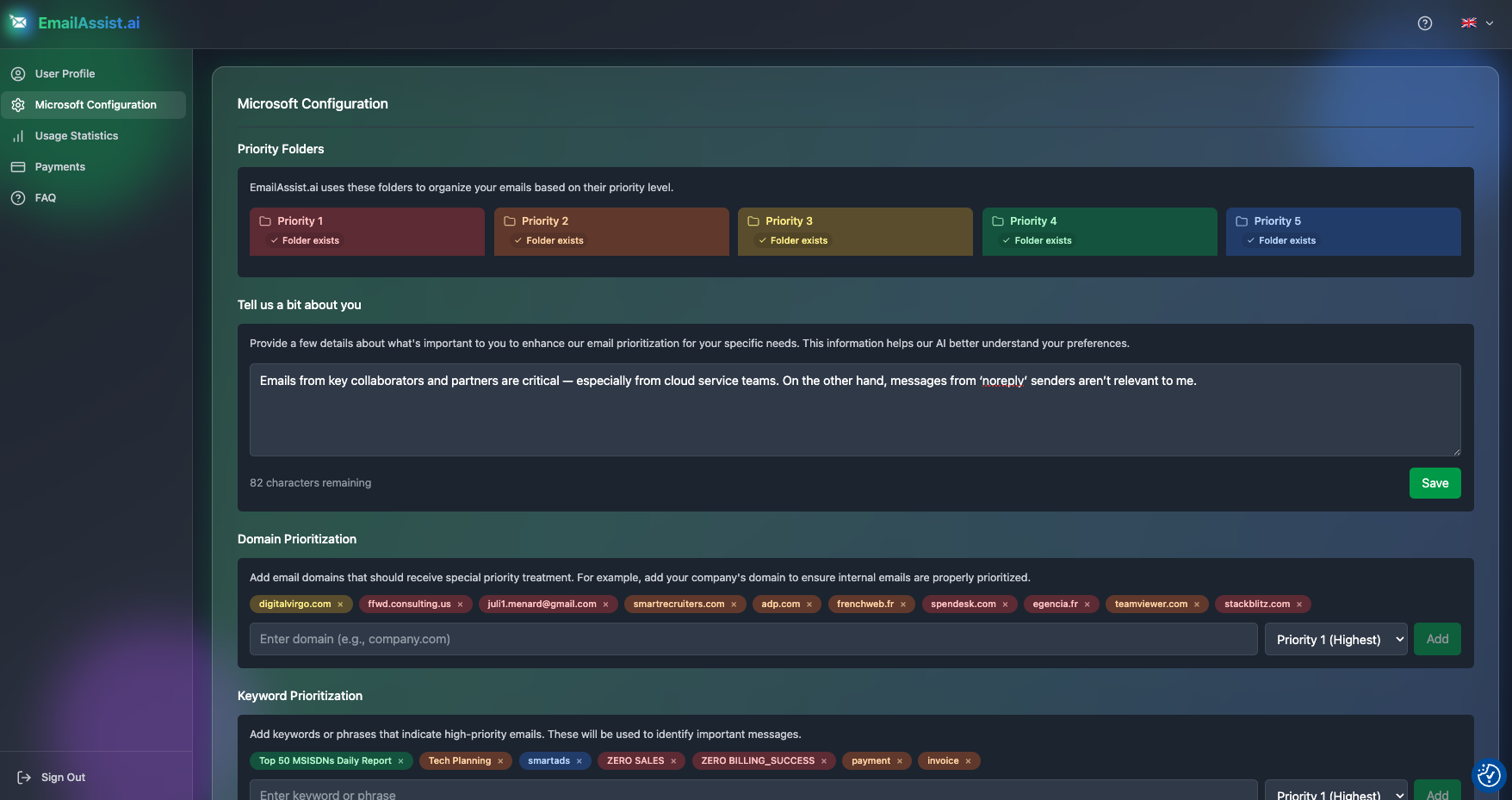Select the Priority 2 folder card
The height and width of the screenshot is (800, 1512).
tap(611, 232)
